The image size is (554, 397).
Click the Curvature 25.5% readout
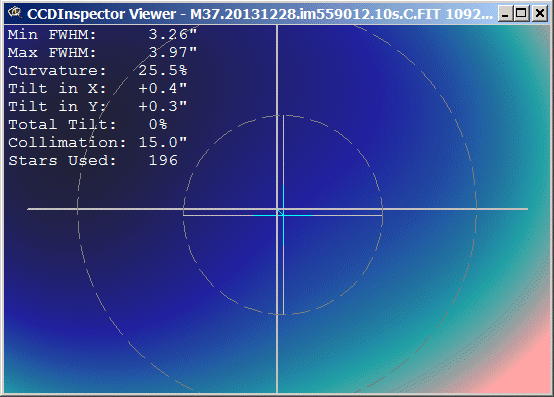(x=163, y=70)
